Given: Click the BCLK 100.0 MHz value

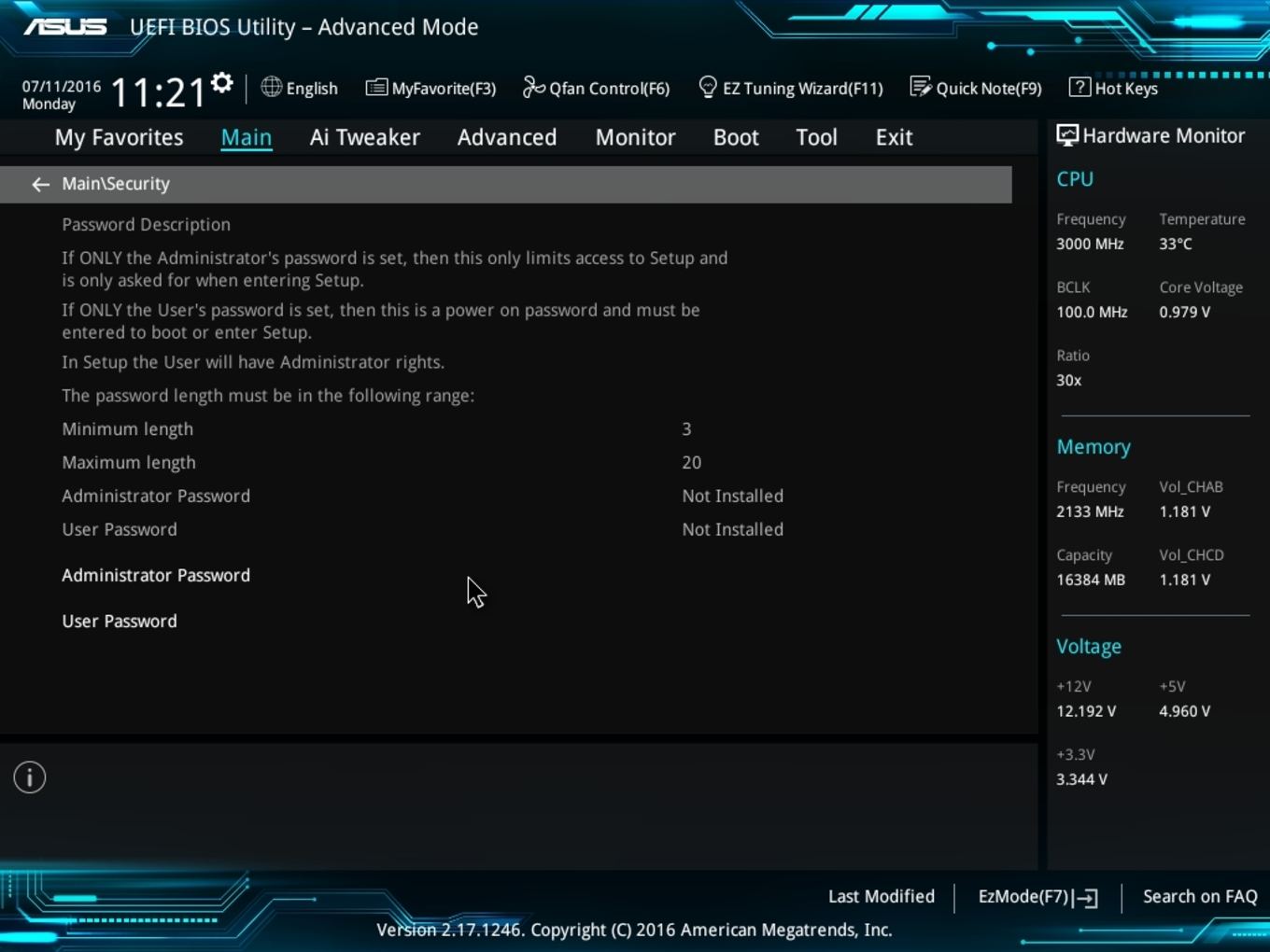Looking at the screenshot, I should coord(1092,312).
